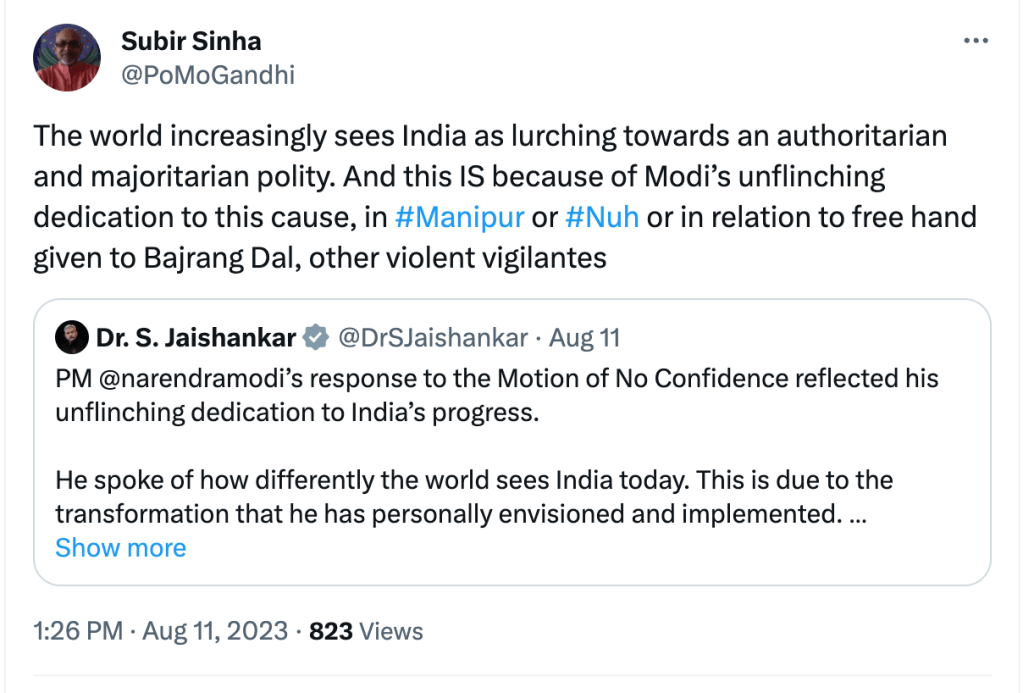This screenshot has height=693, width=1023.
Task: Click the 'world increasingly sees India' tweet text
Action: tap(490, 176)
